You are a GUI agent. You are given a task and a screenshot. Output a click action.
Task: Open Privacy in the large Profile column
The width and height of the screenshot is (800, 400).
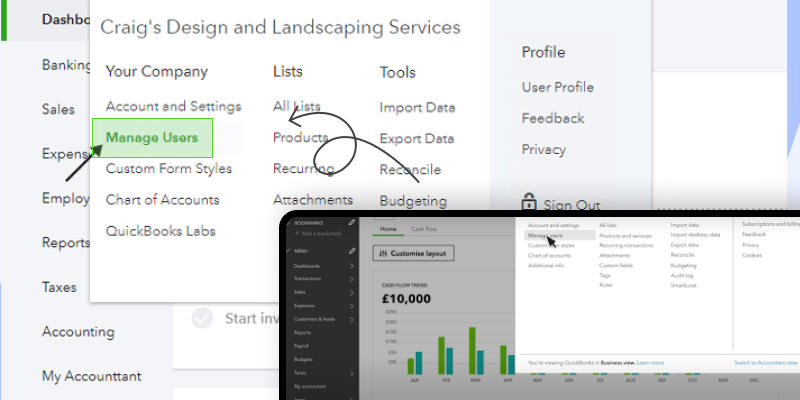click(543, 150)
